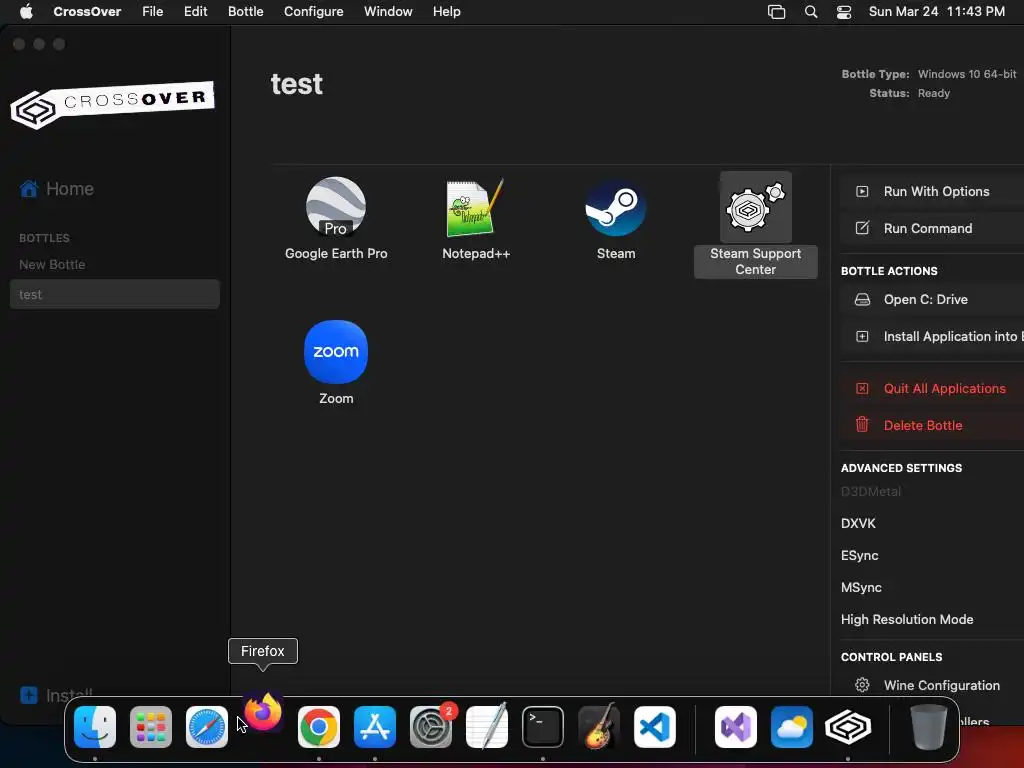Click the "test" bottle title heading
Screen dimensions: 1024x768
296,84
